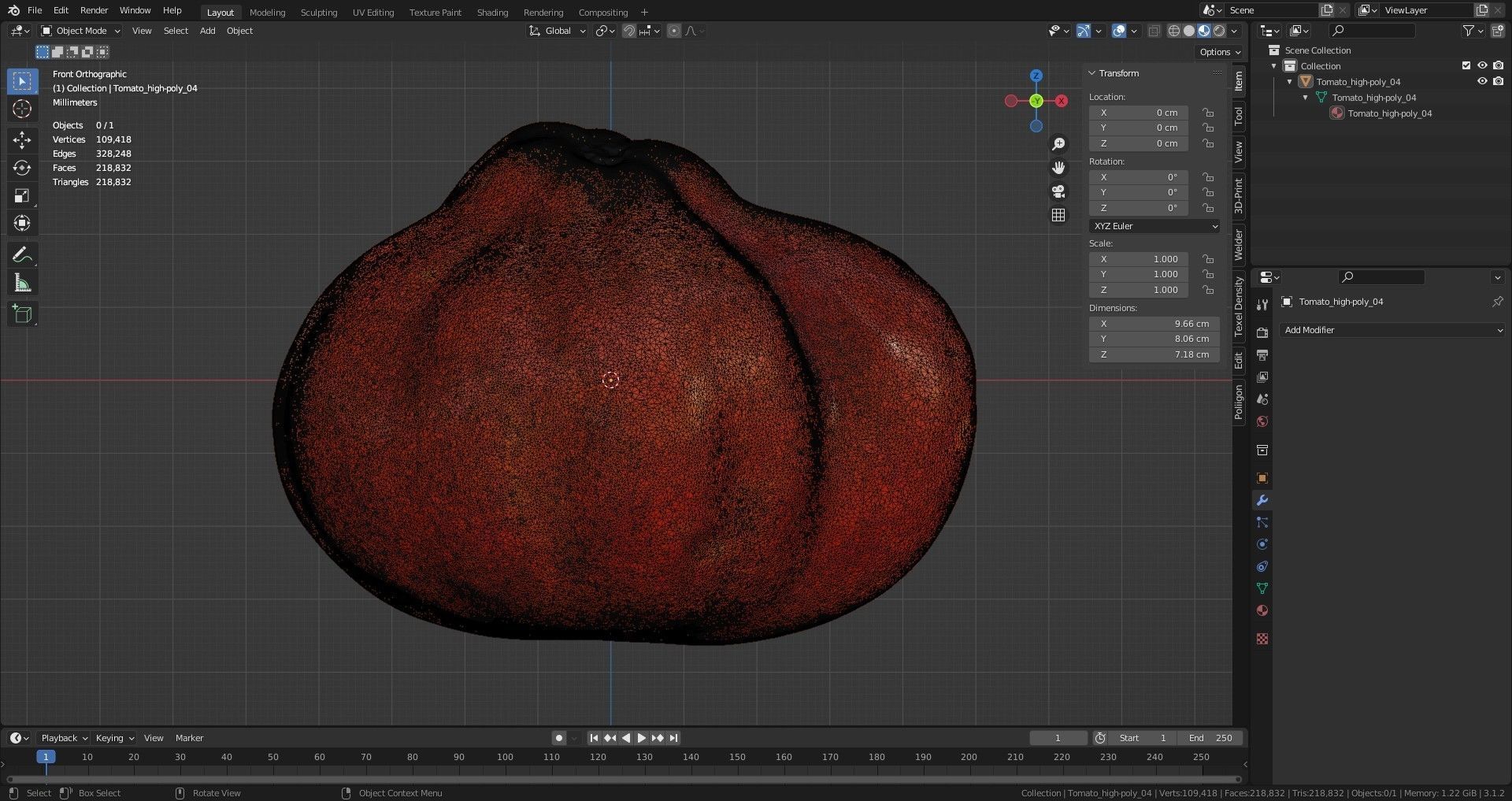
Task: Toggle Collection exclude checkbox in outliner
Action: point(1466,66)
